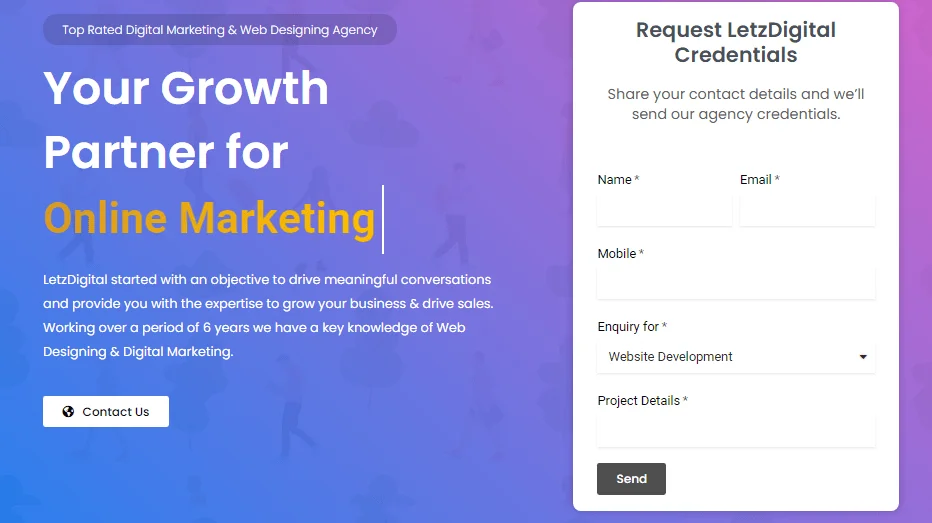Image resolution: width=932 pixels, height=523 pixels.
Task: Expand Enquiry for using the dropdown arrow
Action: (863, 357)
